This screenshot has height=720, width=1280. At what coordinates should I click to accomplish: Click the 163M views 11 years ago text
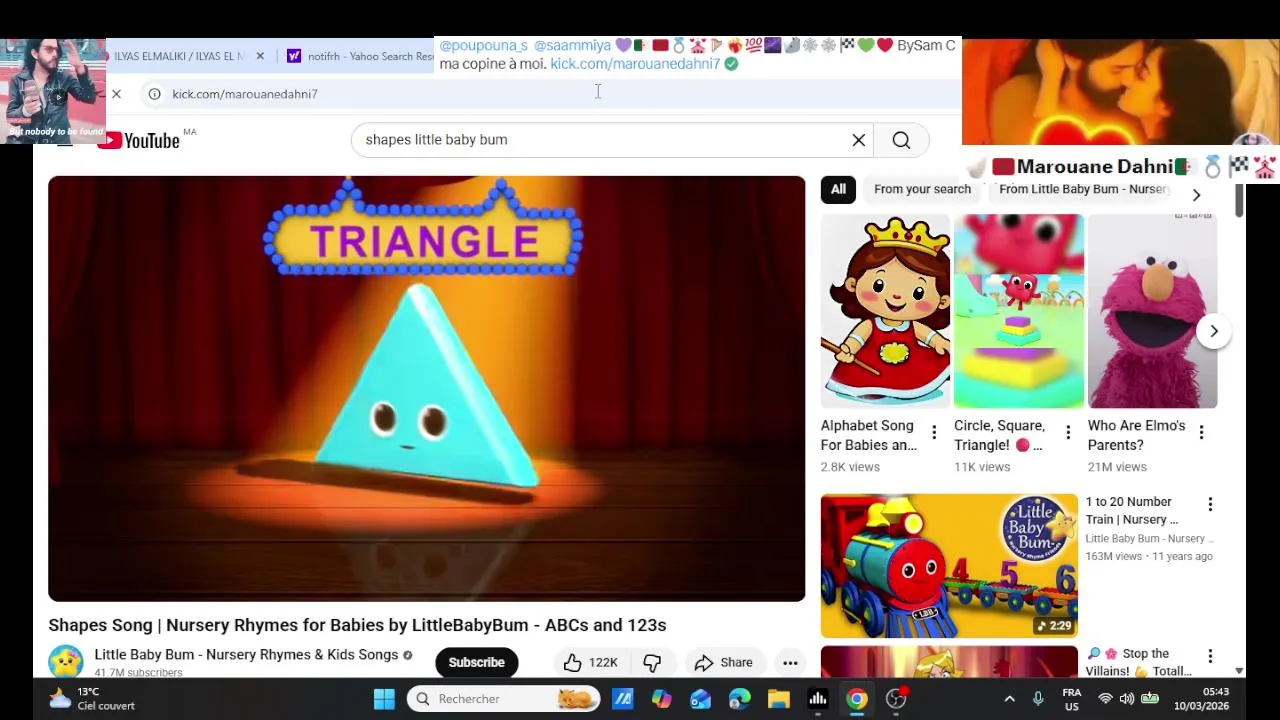[x=1149, y=556]
